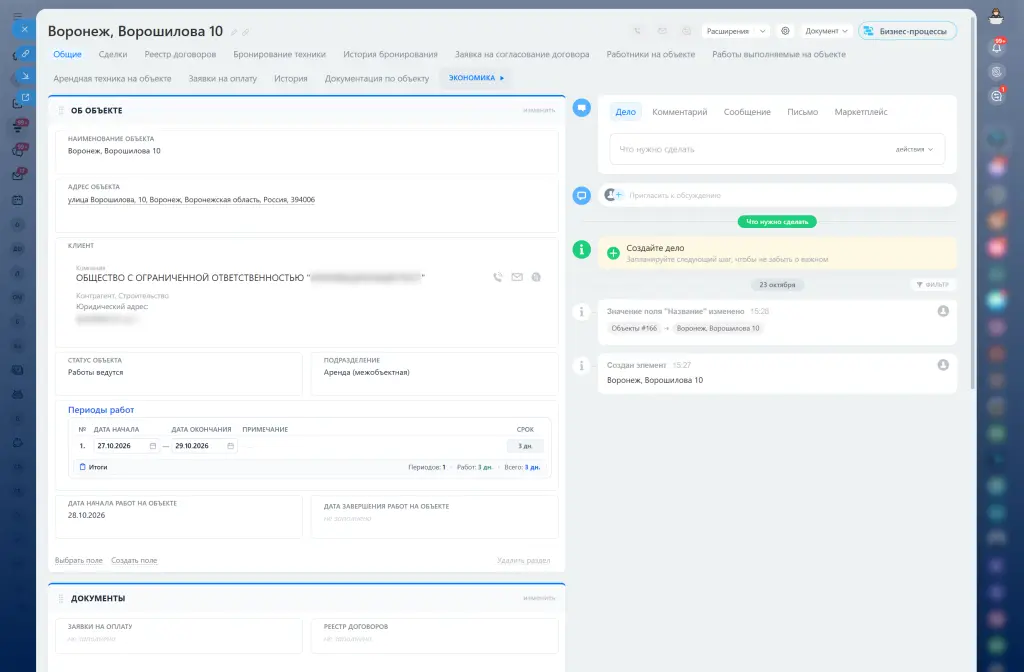The image size is (1024, 672).
Task: Expand the действия dropdown in activity field
Action: 914,150
